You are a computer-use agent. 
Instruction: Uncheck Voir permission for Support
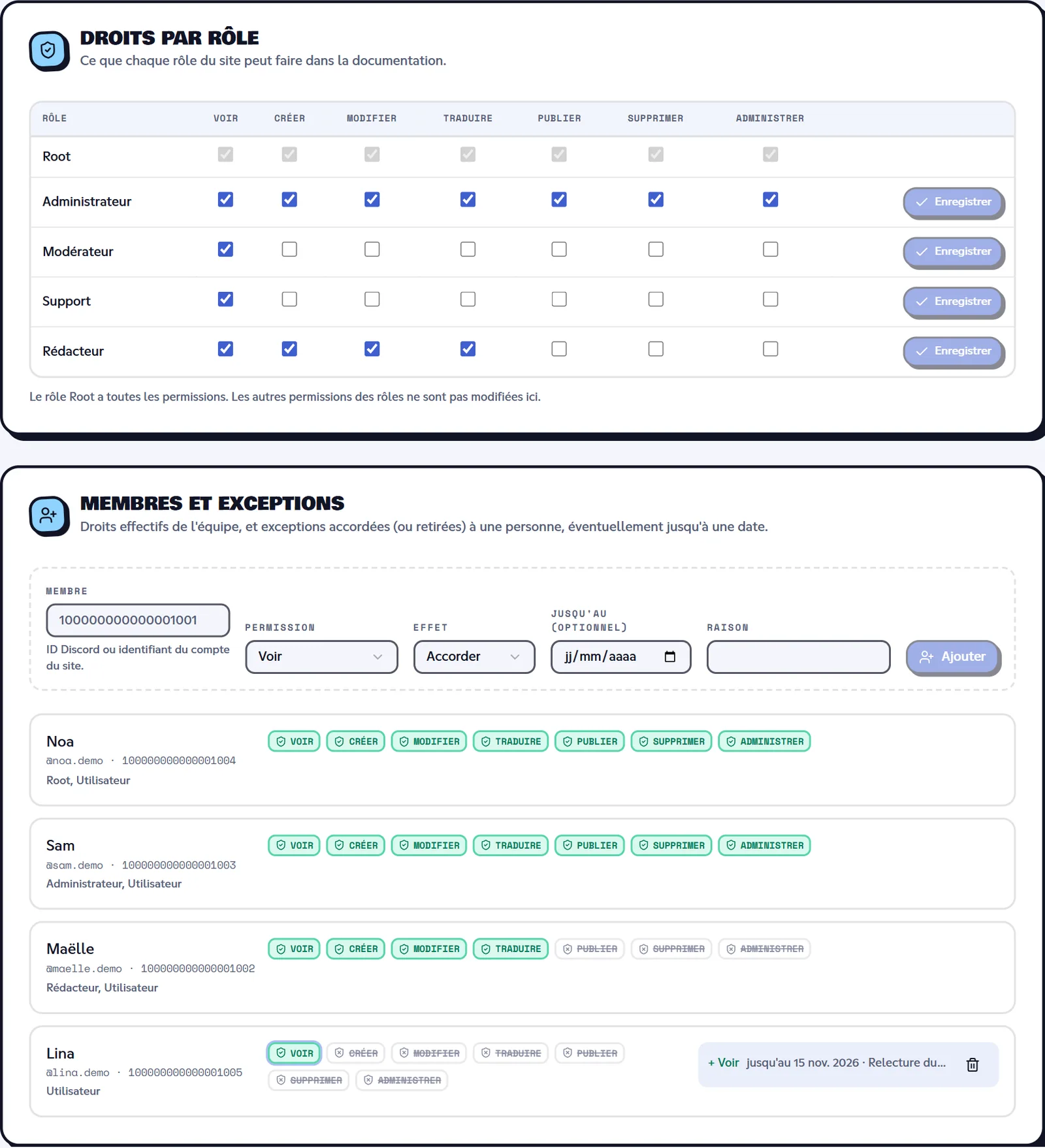225,299
